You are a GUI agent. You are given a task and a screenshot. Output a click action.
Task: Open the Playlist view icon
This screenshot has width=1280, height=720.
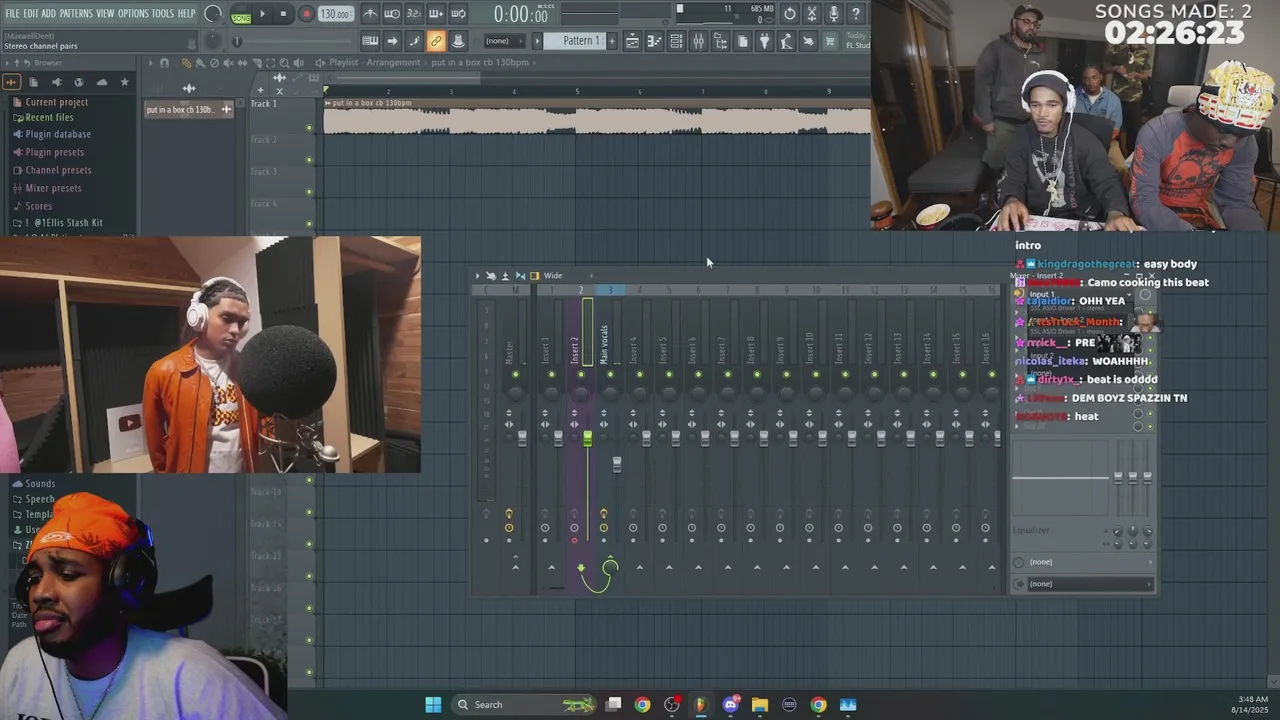pyautogui.click(x=632, y=41)
